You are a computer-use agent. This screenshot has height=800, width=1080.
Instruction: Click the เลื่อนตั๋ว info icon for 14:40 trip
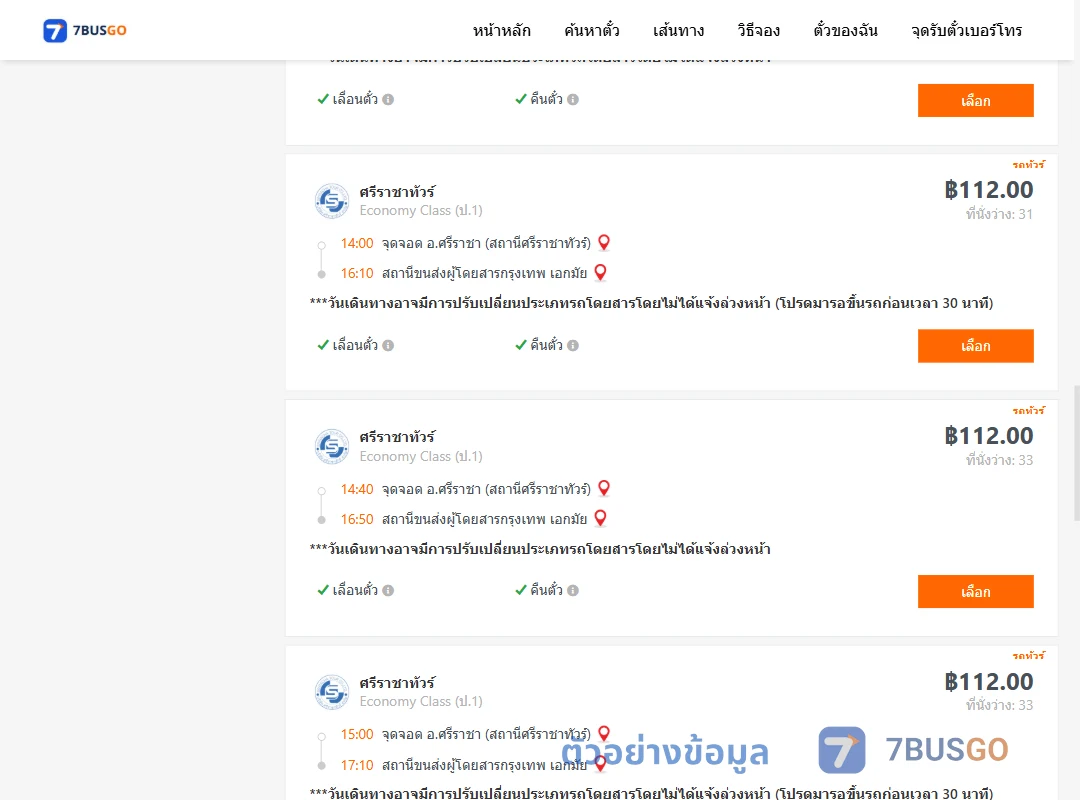(x=388, y=591)
